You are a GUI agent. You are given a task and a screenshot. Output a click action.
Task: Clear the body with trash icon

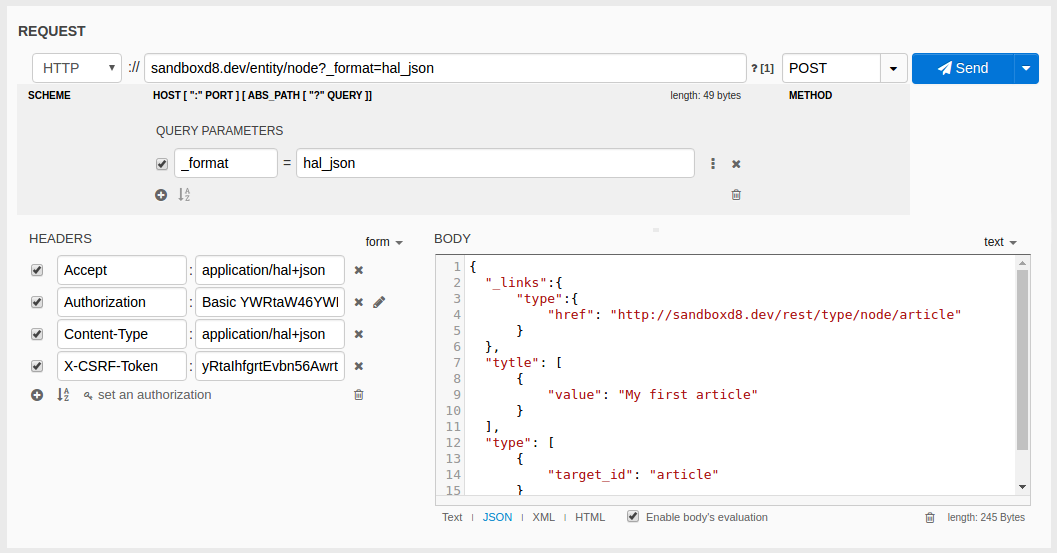930,518
